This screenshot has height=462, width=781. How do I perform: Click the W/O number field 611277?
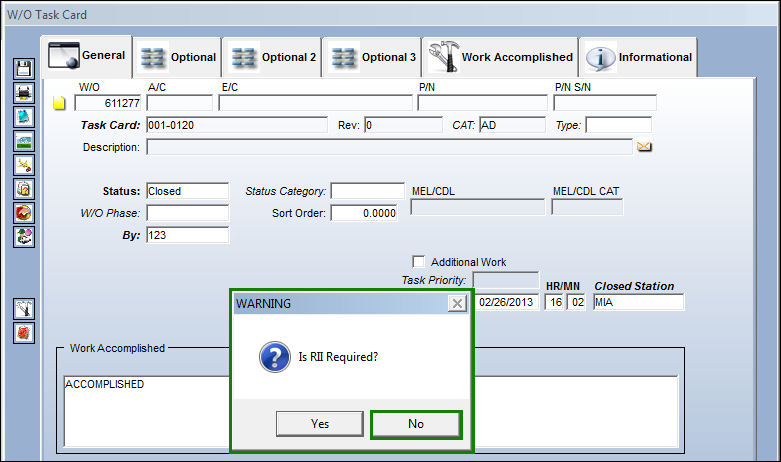(108, 103)
